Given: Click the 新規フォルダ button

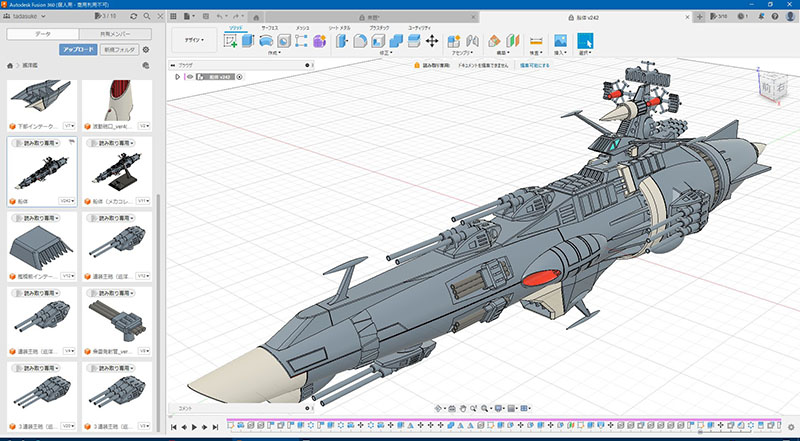Looking at the screenshot, I should pyautogui.click(x=119, y=50).
